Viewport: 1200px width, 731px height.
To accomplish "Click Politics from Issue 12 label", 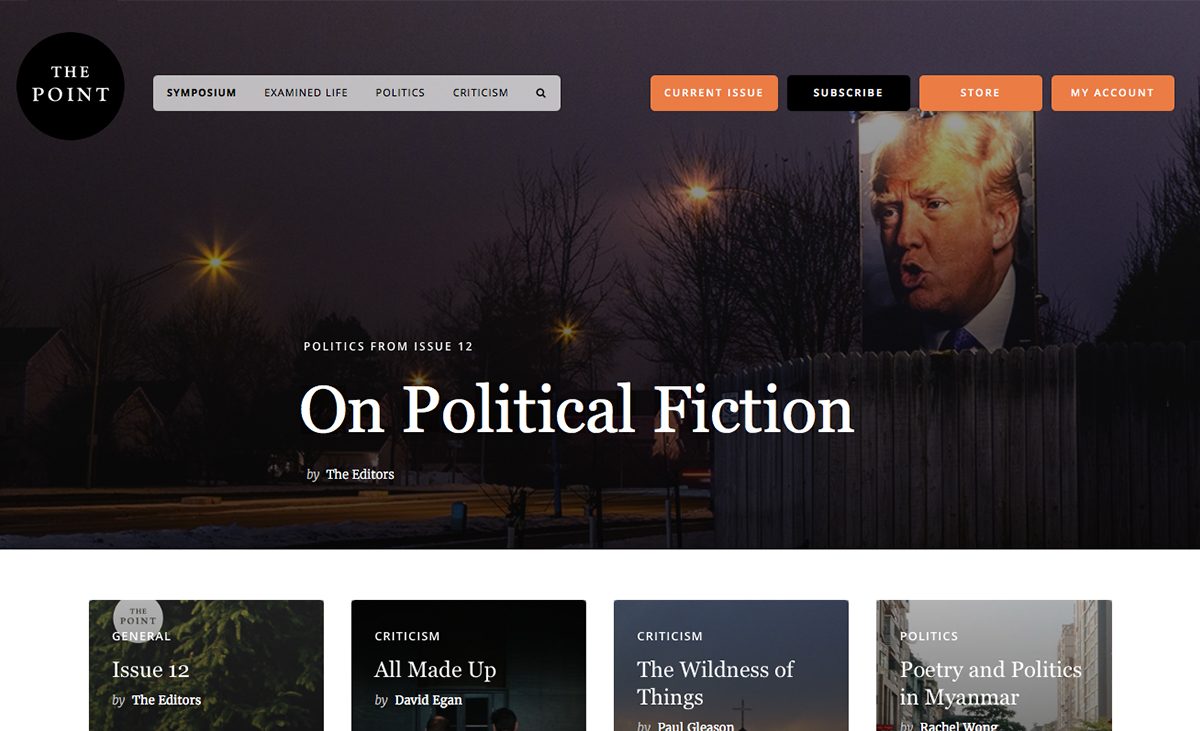I will click(x=388, y=346).
